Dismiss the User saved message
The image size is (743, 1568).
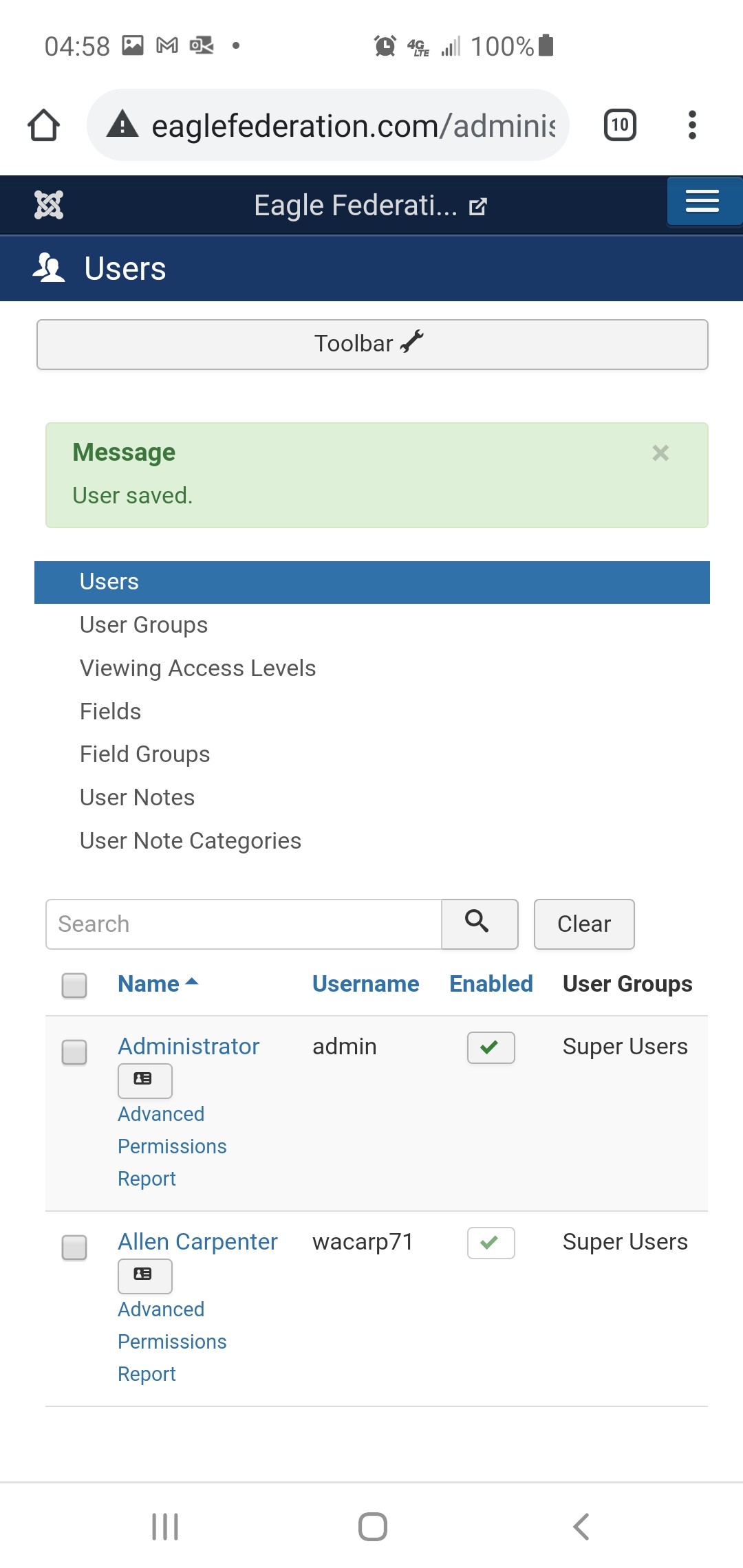point(660,453)
